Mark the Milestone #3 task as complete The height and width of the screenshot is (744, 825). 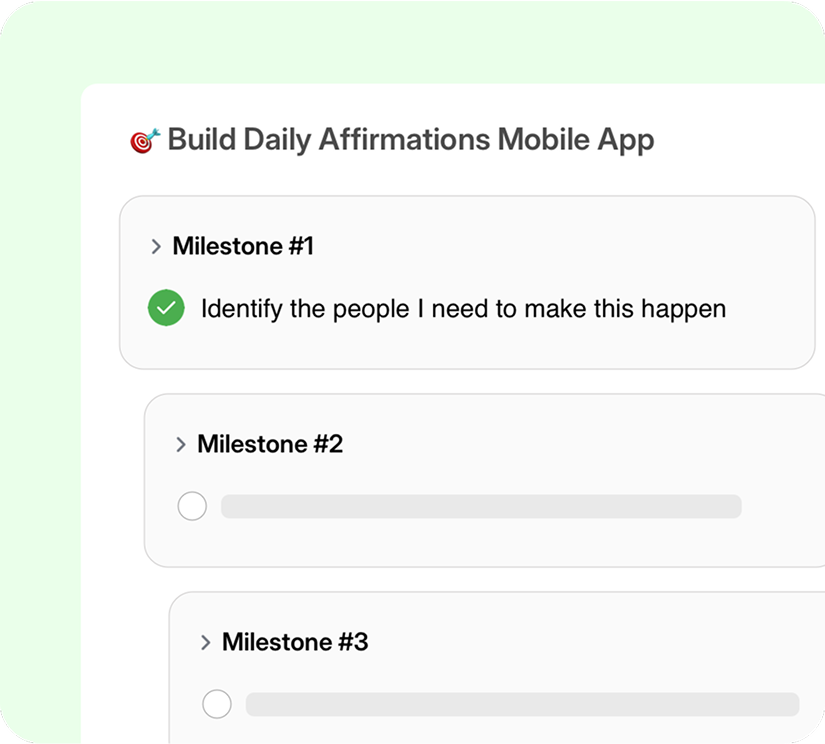tap(217, 704)
